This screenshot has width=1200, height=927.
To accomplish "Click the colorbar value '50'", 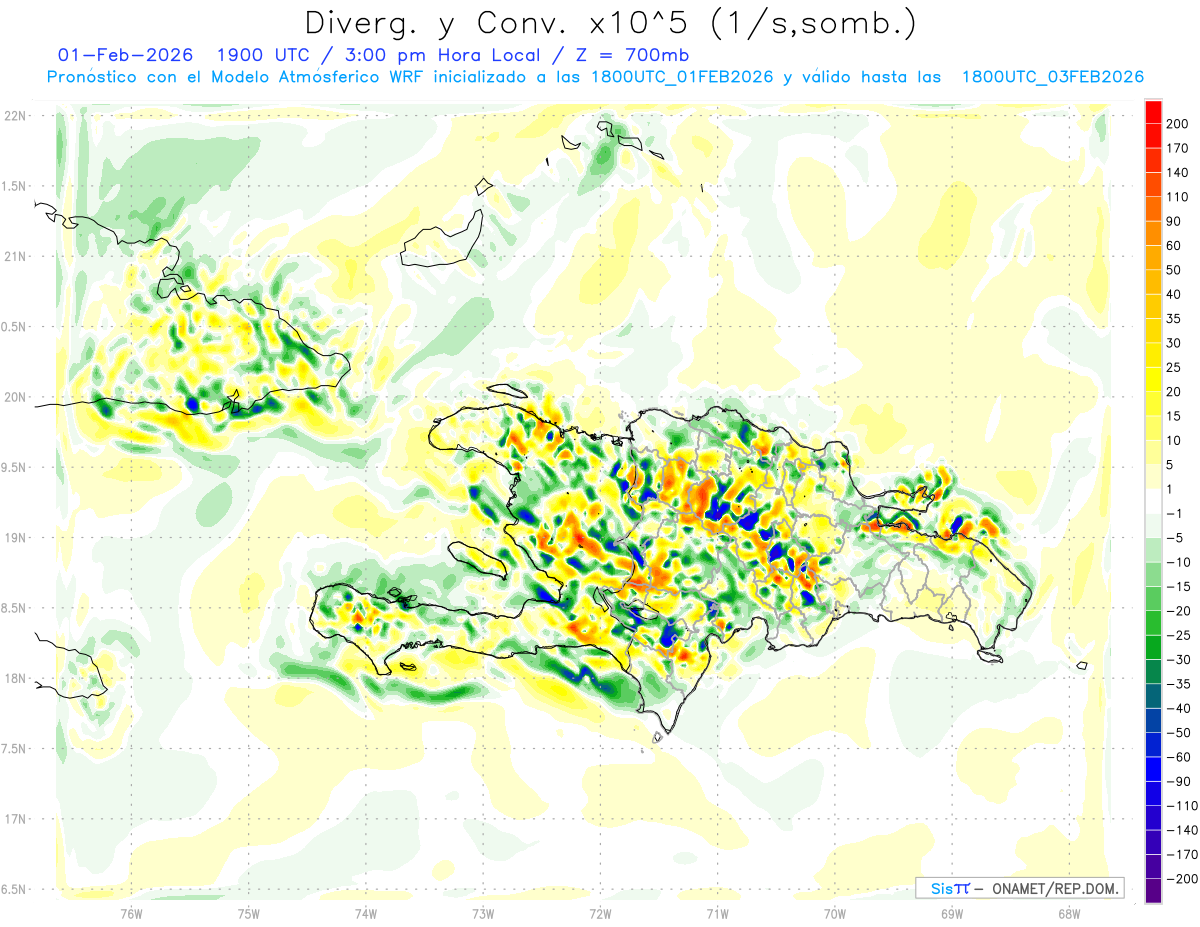I will pos(1175,270).
